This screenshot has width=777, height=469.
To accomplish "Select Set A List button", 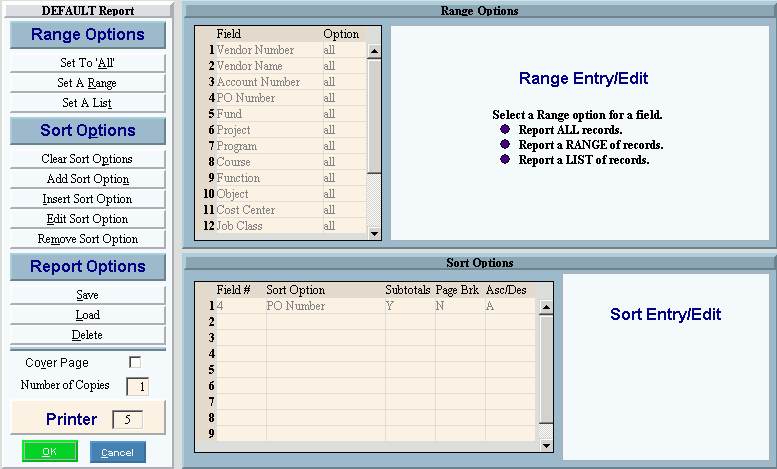I will coord(88,103).
